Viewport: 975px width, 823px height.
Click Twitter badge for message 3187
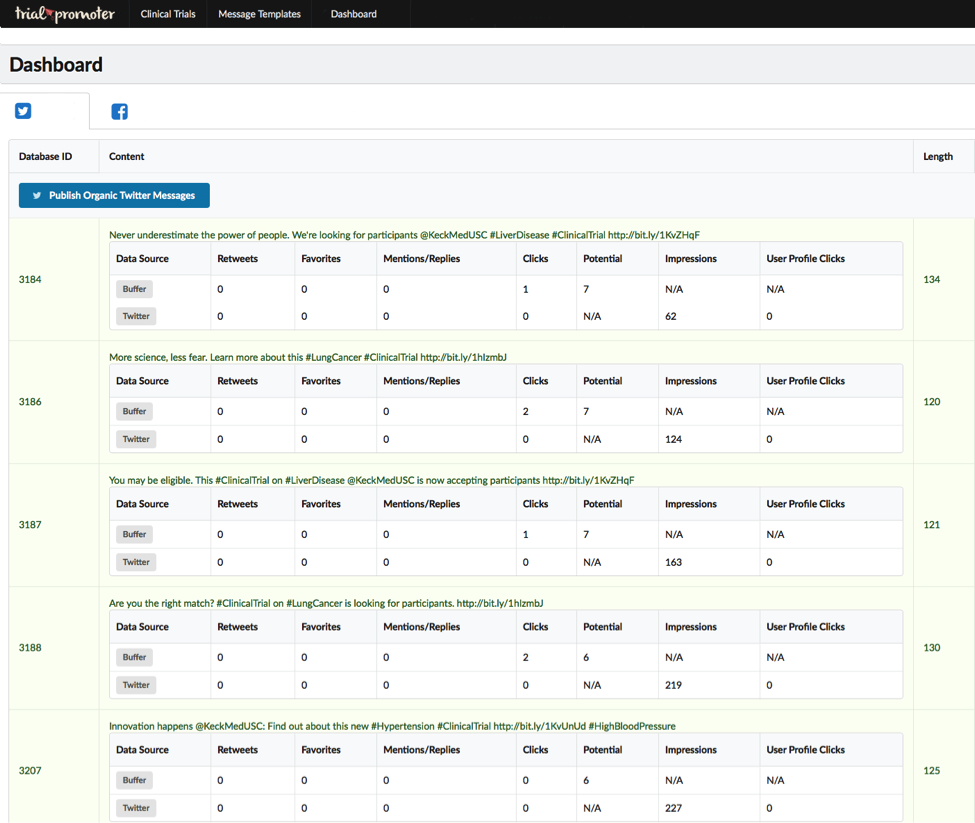[136, 562]
